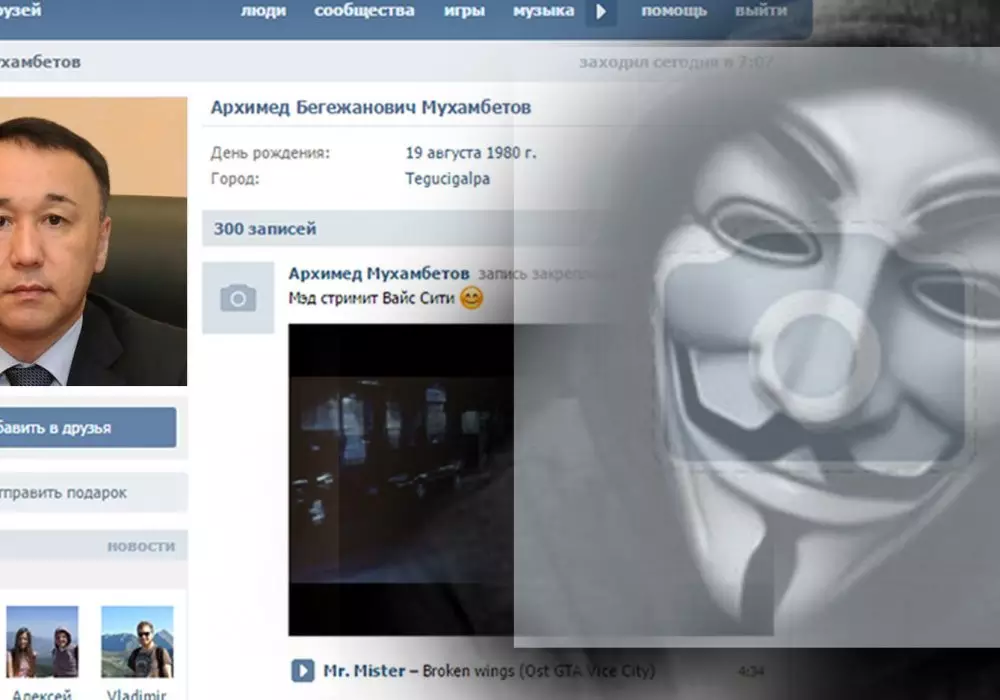Open the video thumbnail in pinned post
The image size is (1000, 700).
pos(400,480)
